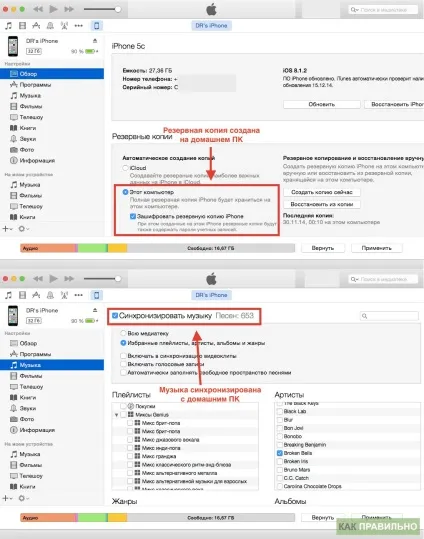The height and width of the screenshot is (539, 424).
Task: Open the three-dots More menu in Overview window
Action: click(x=79, y=25)
